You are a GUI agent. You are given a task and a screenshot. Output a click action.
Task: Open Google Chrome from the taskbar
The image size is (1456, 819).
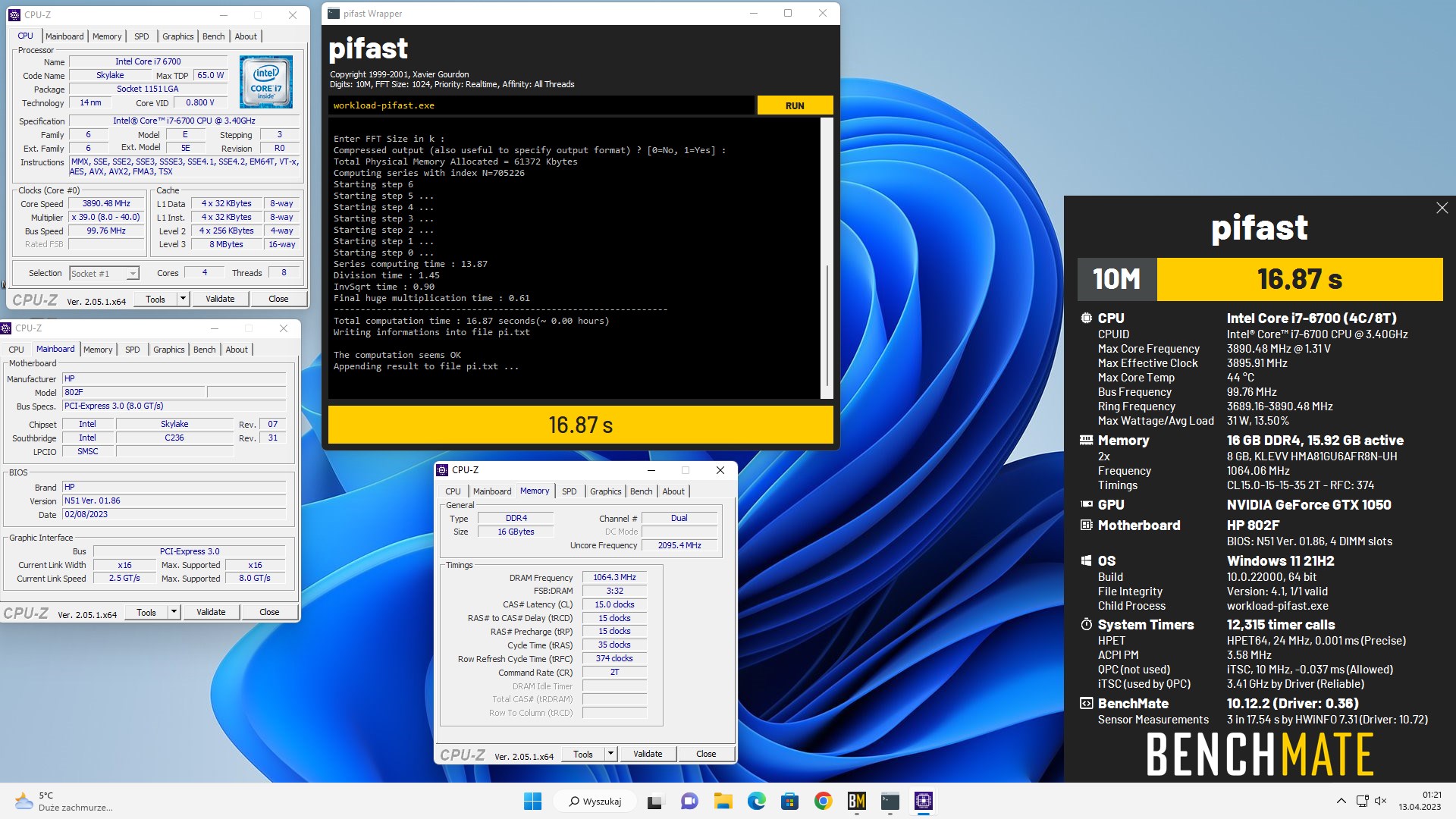coord(823,801)
